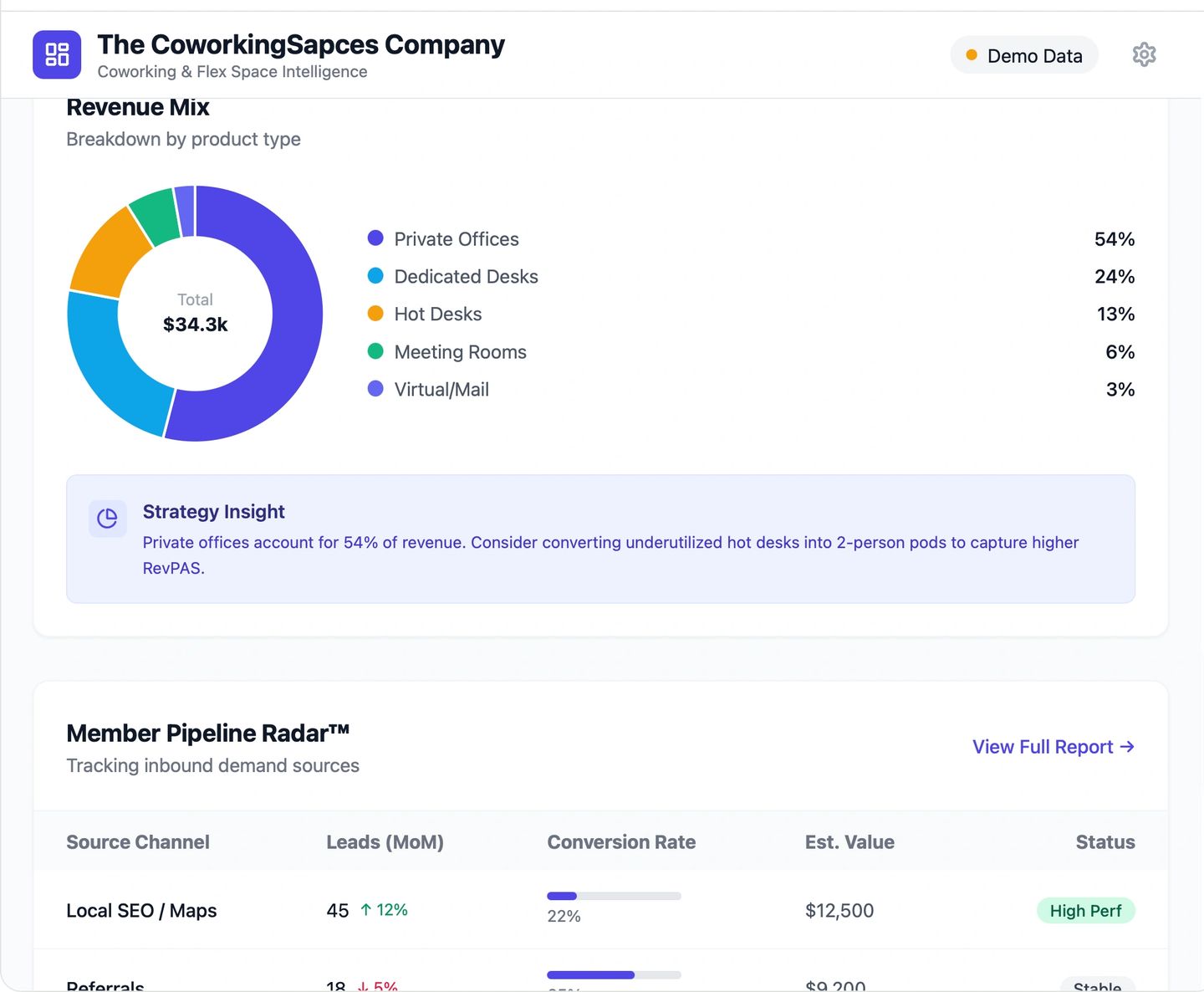The height and width of the screenshot is (992, 1204).
Task: Click the Hot Desks legend color dot
Action: (x=375, y=313)
